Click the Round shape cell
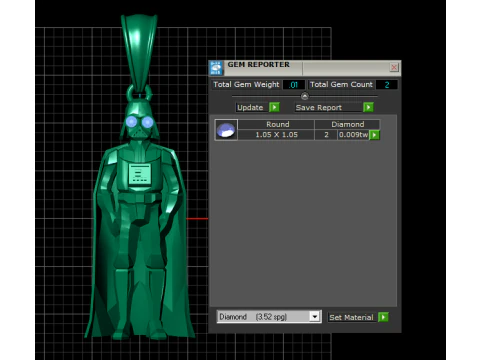 [x=277, y=124]
